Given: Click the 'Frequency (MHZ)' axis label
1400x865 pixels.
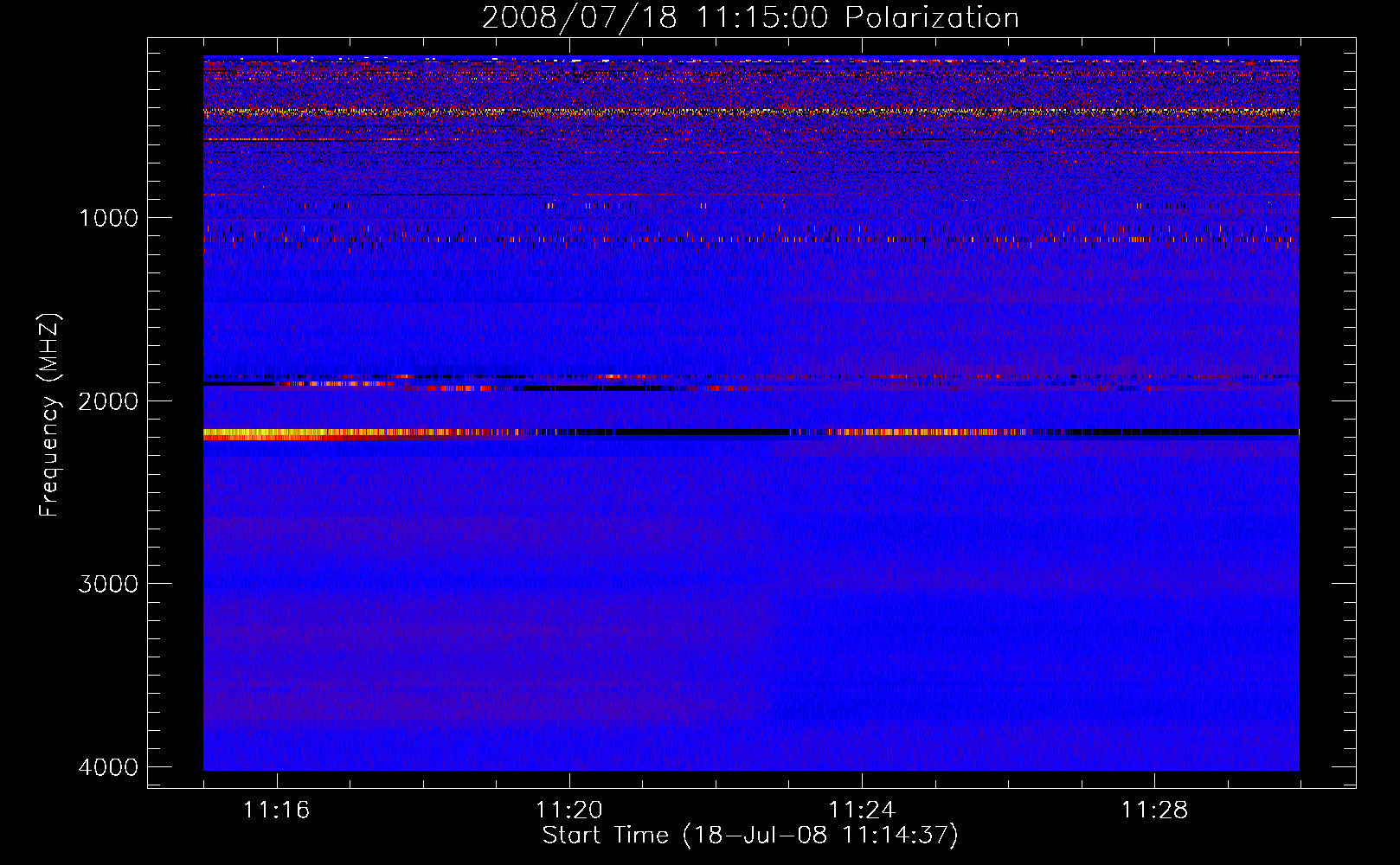Looking at the screenshot, I should point(50,415).
